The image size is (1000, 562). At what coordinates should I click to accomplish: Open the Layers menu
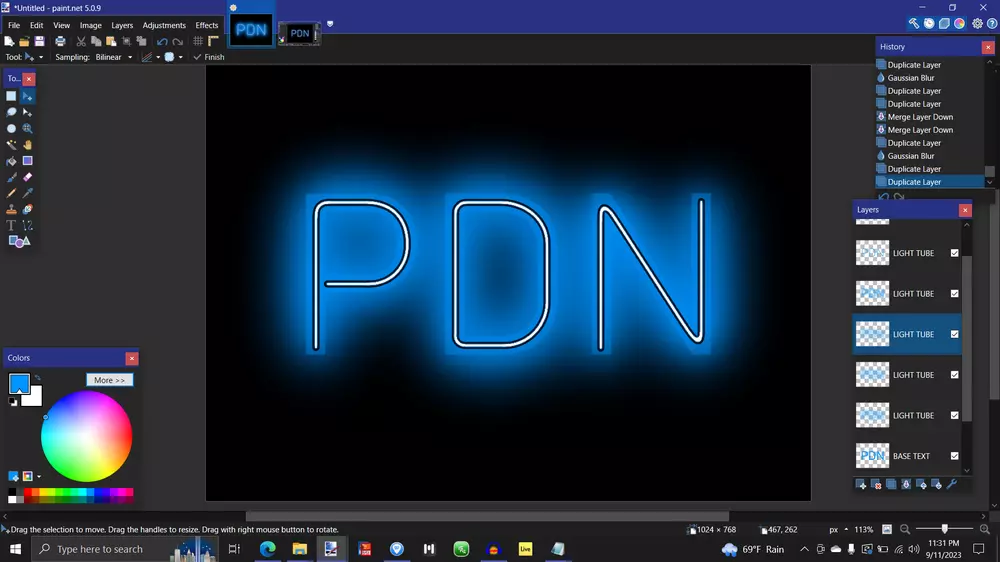point(122,25)
